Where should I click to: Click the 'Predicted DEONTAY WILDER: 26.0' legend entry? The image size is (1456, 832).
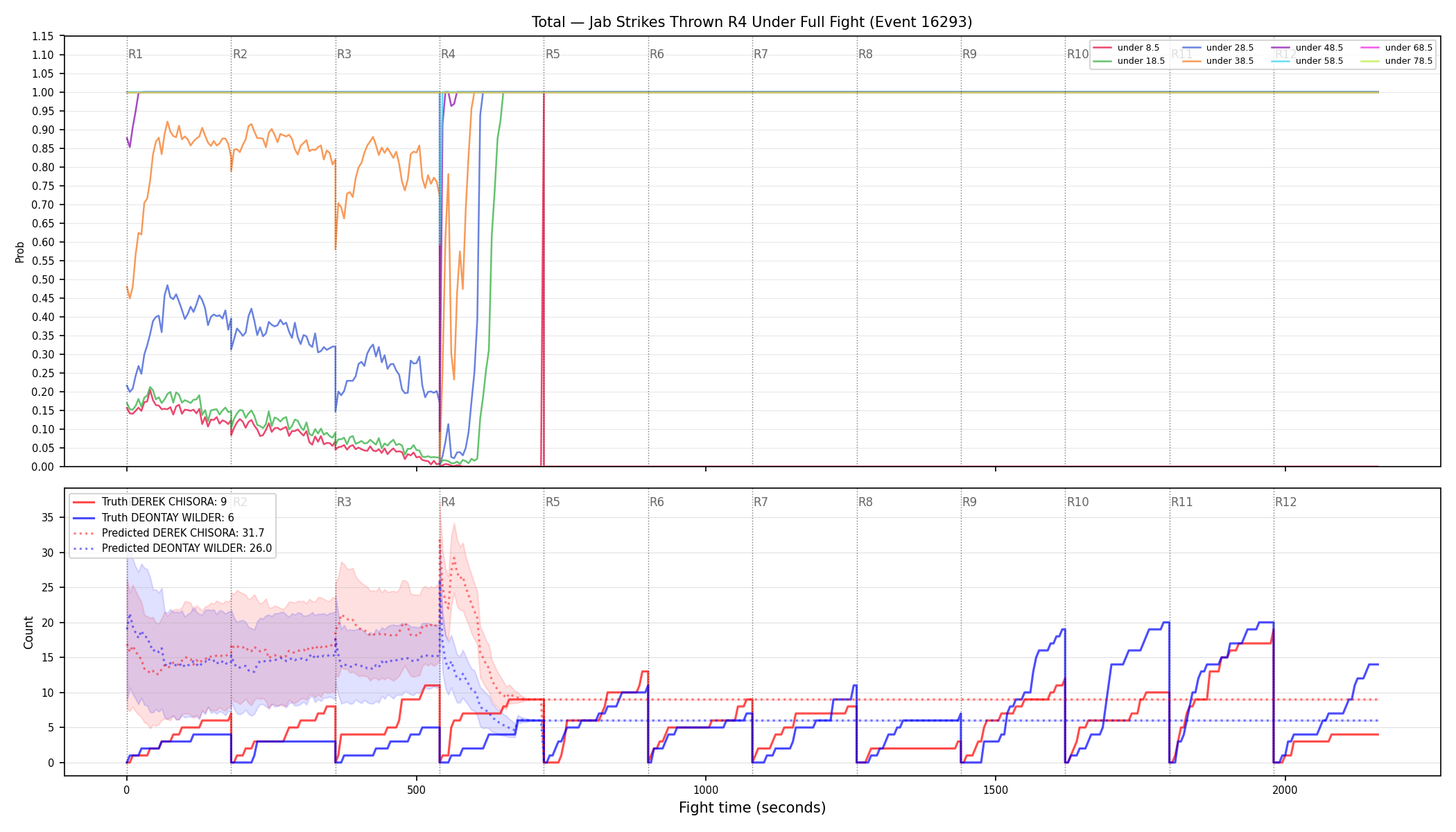(x=187, y=548)
